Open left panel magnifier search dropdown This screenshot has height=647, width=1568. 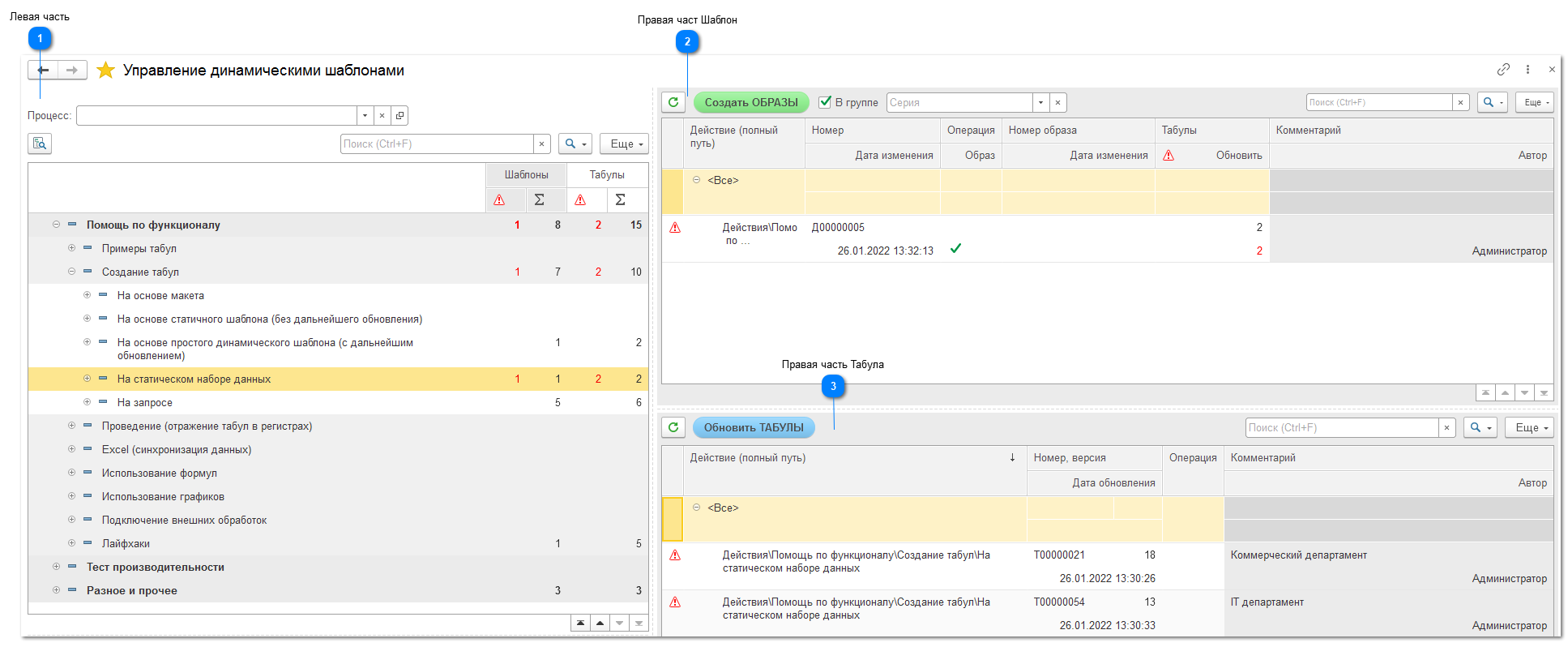(x=575, y=144)
